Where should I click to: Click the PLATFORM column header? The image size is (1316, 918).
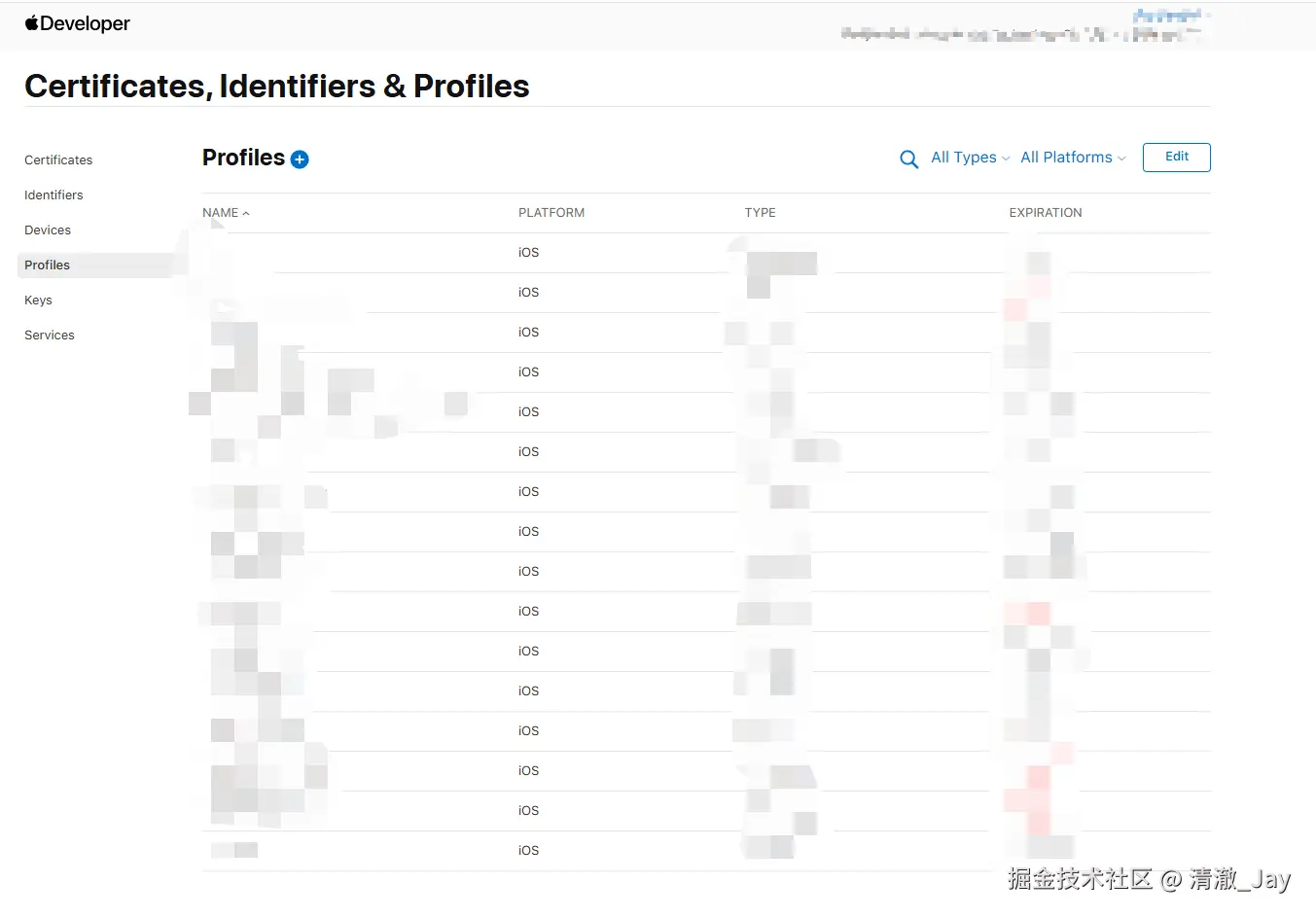pos(551,213)
